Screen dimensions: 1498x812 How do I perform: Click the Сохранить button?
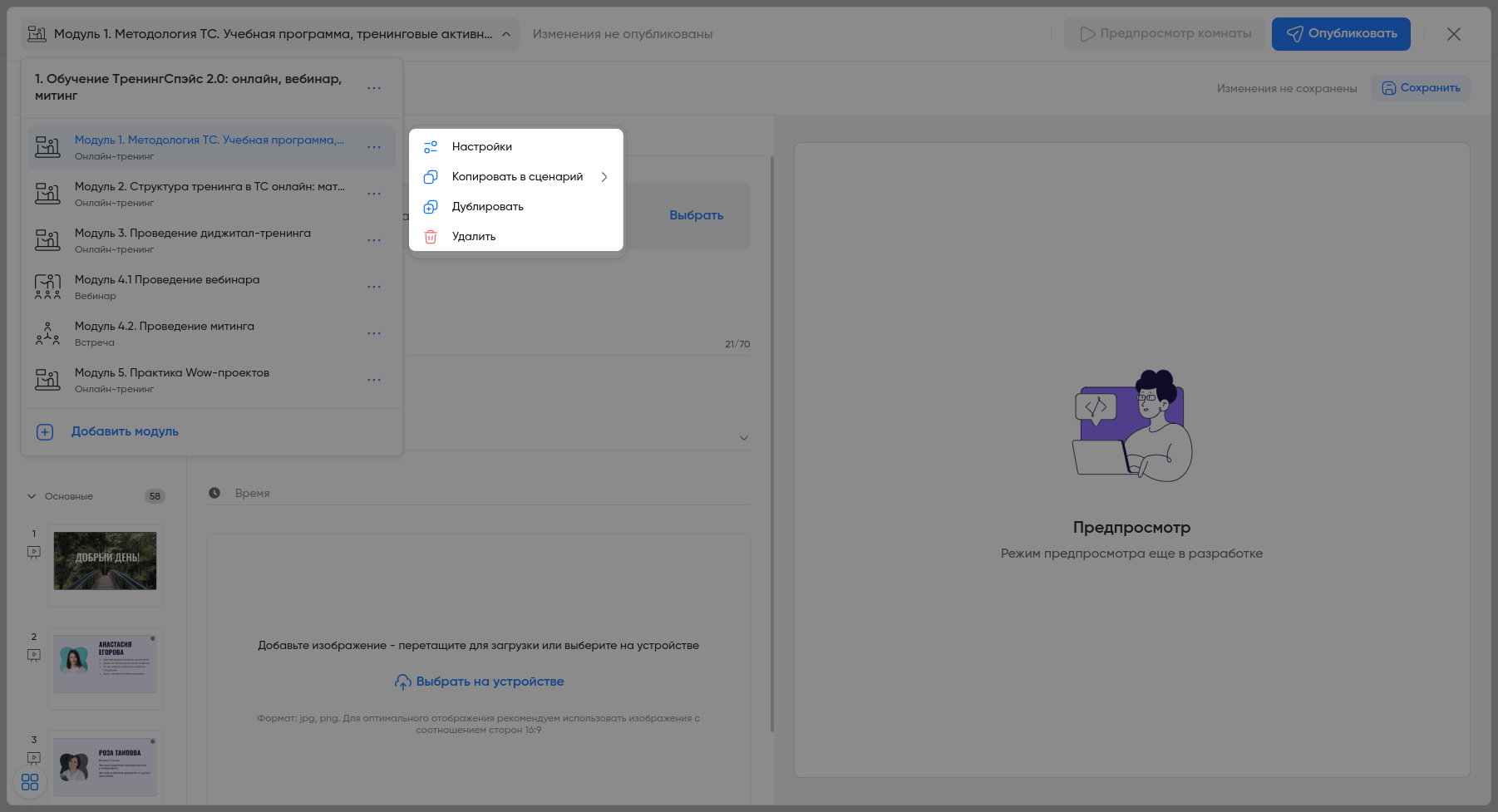point(1421,88)
